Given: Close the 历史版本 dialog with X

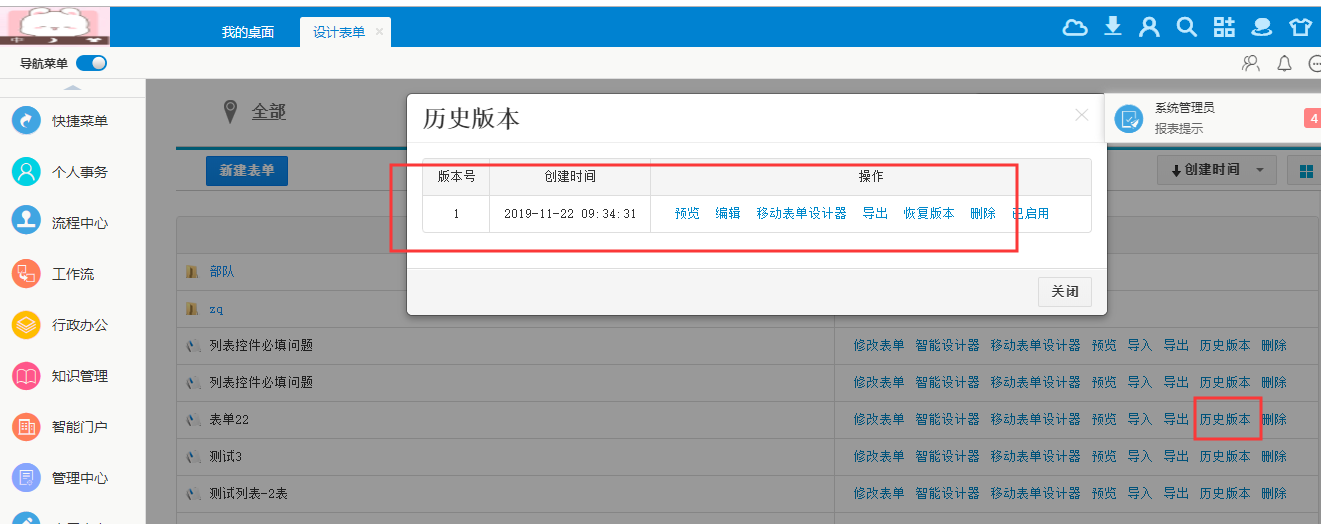Looking at the screenshot, I should click(1081, 115).
